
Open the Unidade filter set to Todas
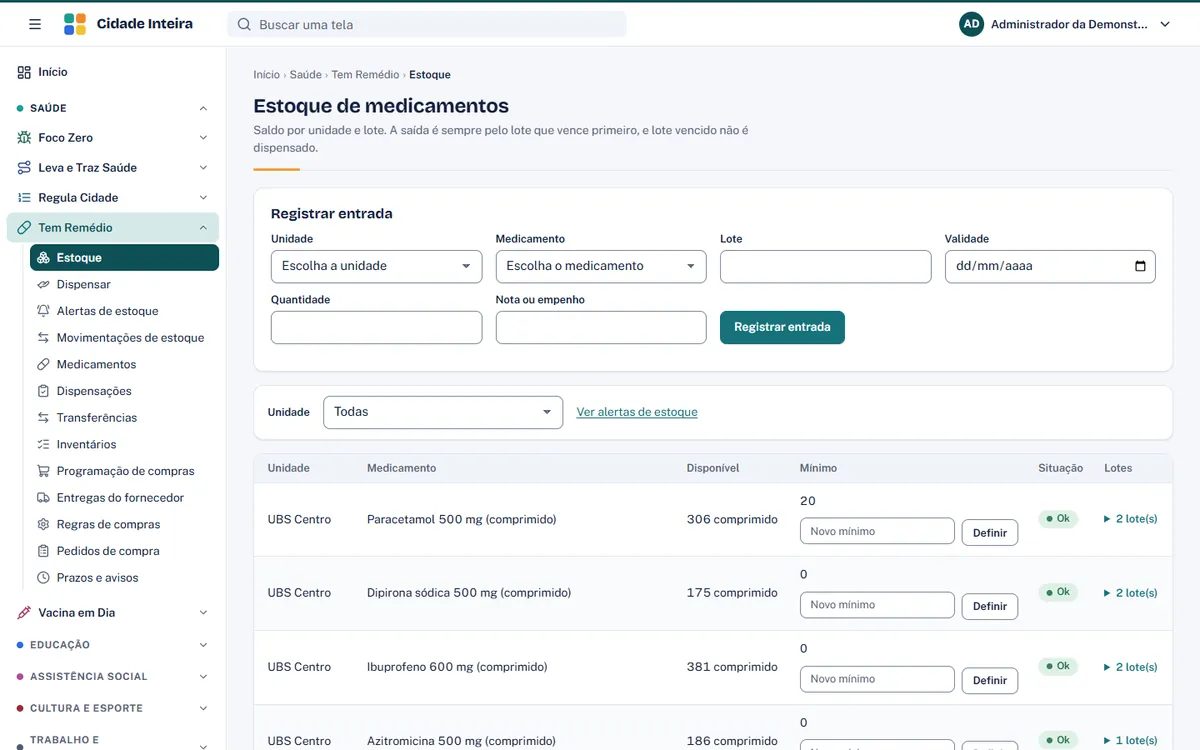pyautogui.click(x=443, y=412)
